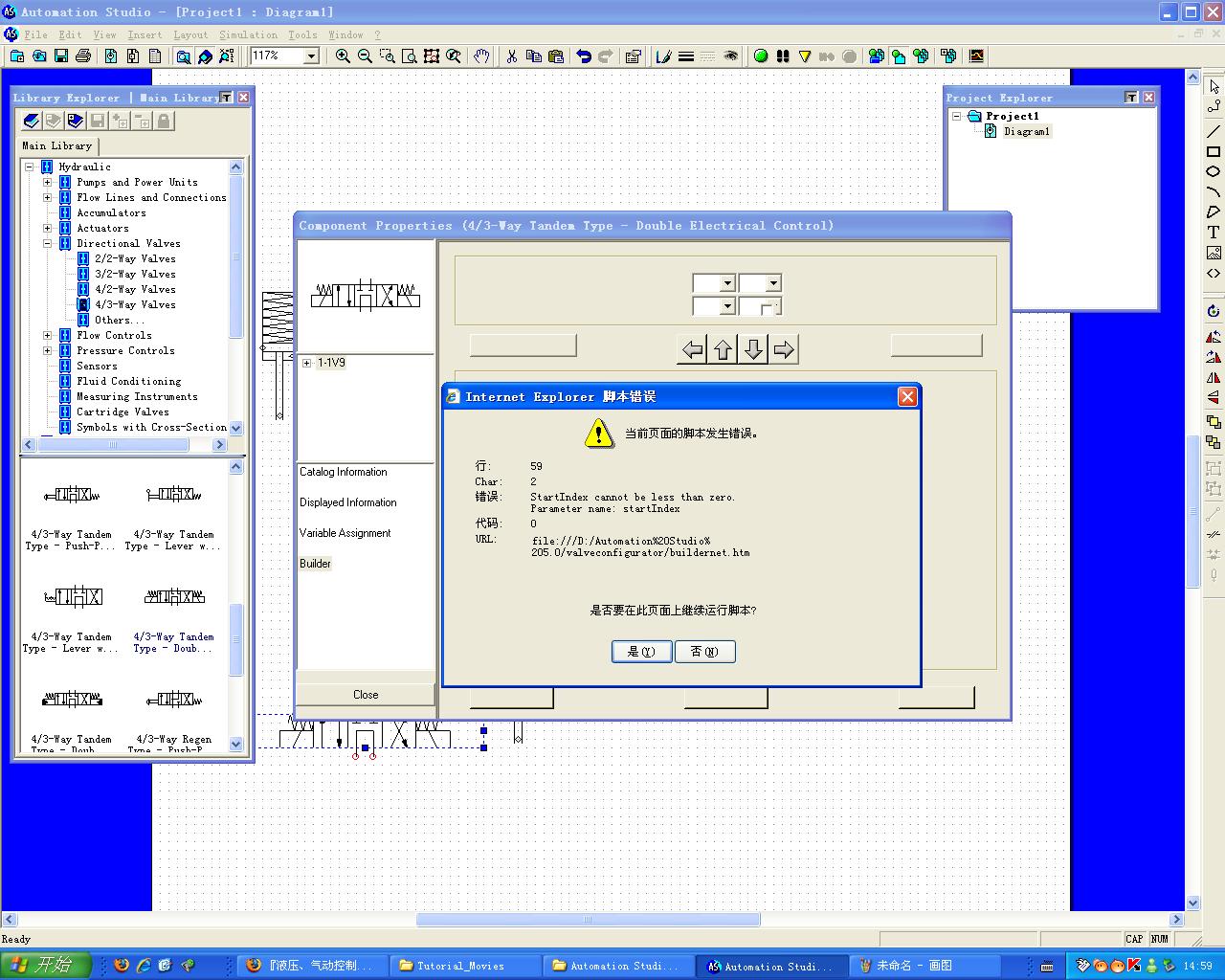Switch to the Main Library tab
This screenshot has height=980, width=1225.
(57, 145)
